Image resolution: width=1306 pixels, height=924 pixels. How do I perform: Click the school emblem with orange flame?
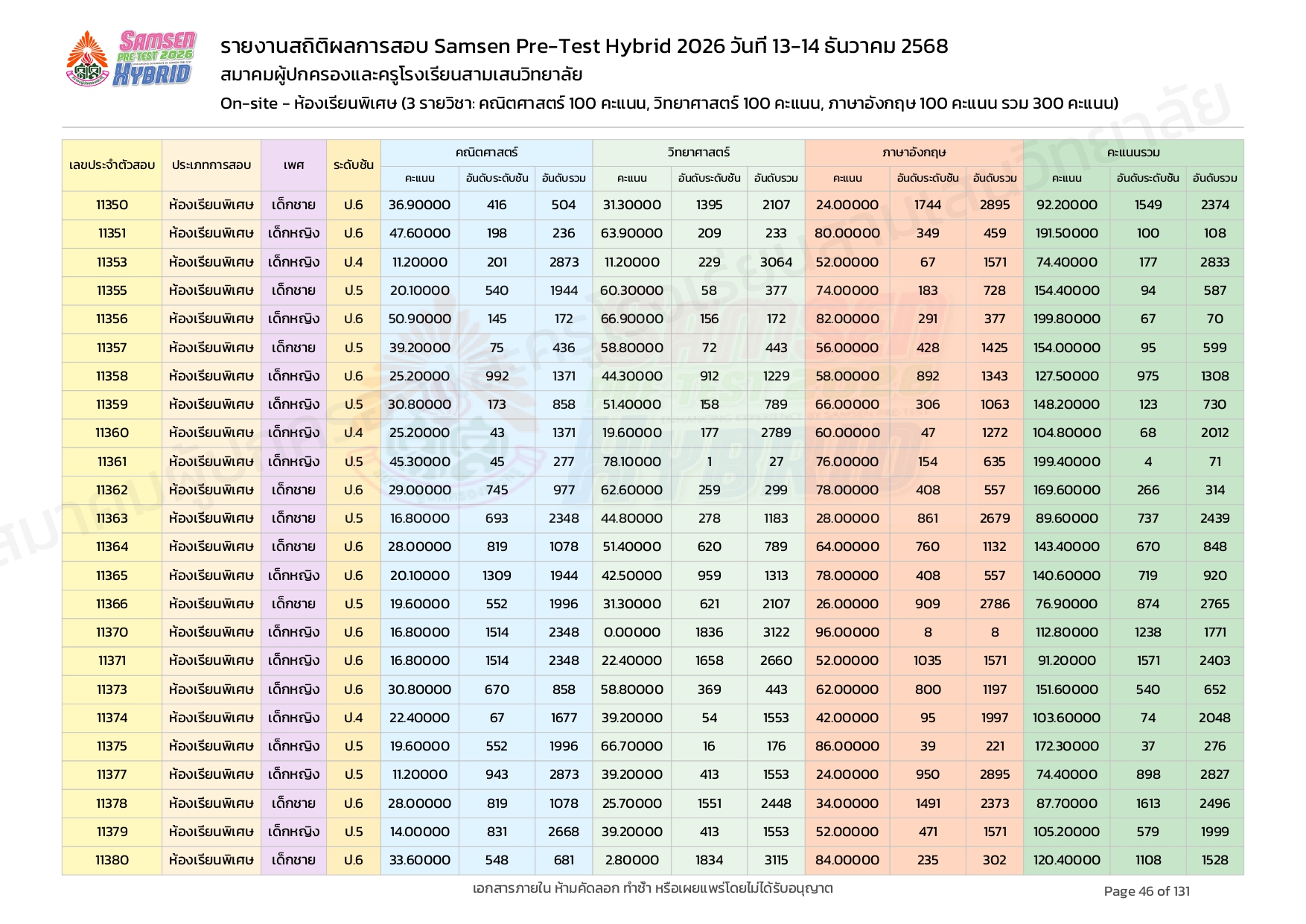(x=87, y=60)
